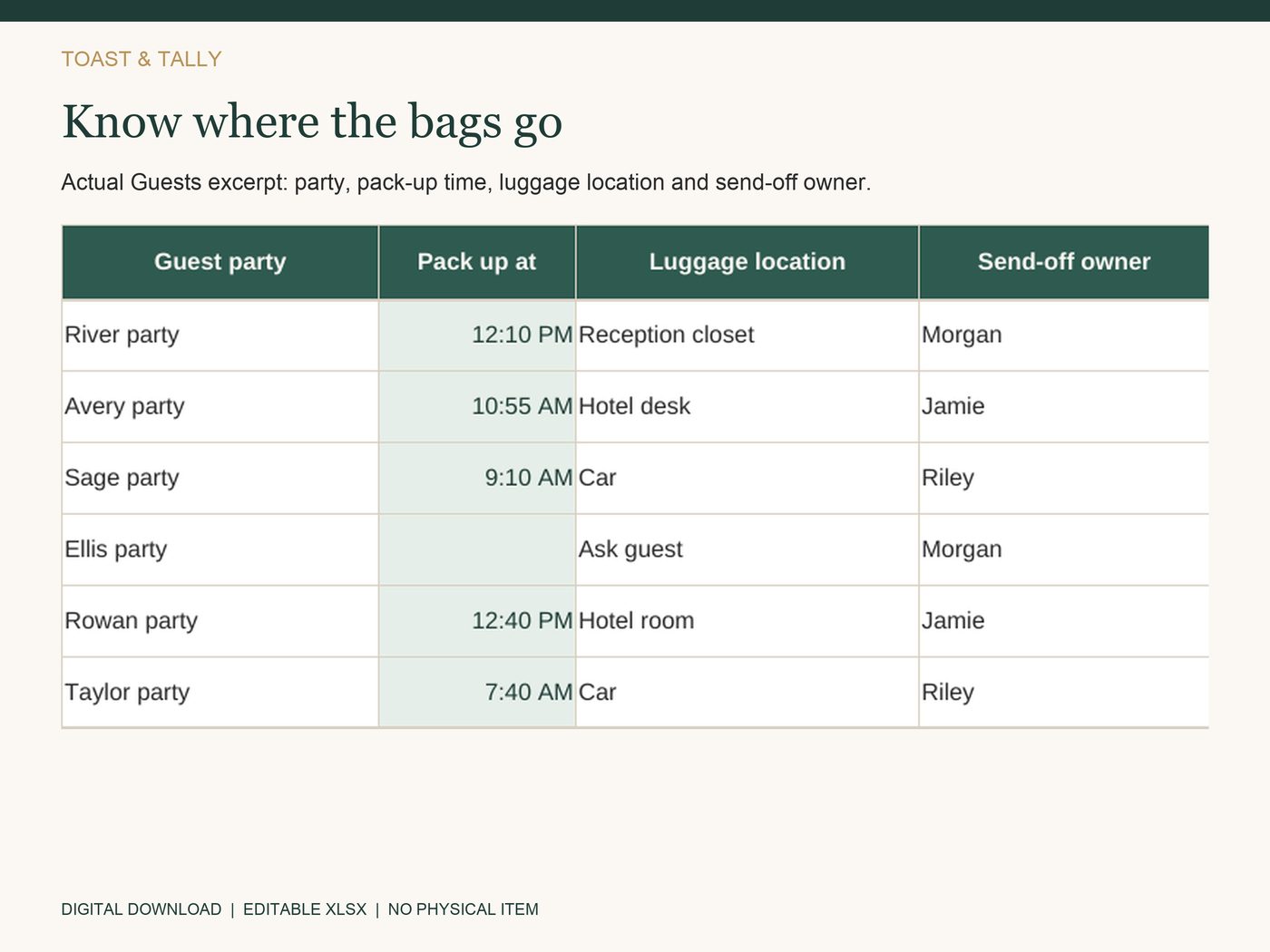Select 'Car' in the Sage party row
The image size is (1270, 952).
pos(747,479)
